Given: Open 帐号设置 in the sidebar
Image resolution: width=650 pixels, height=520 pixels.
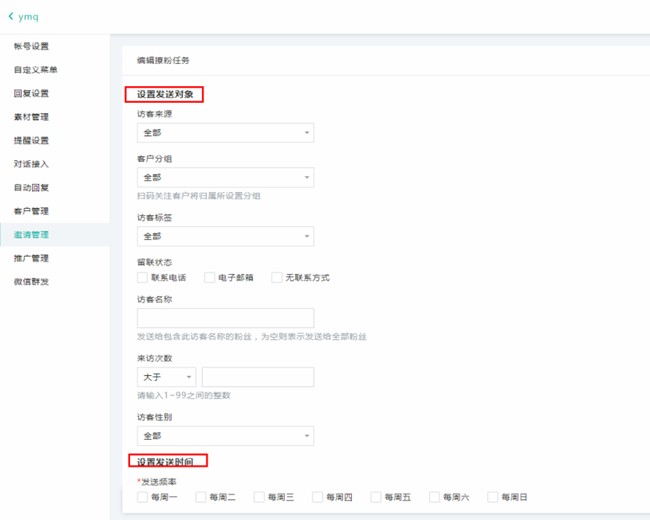Looking at the screenshot, I should [31, 46].
